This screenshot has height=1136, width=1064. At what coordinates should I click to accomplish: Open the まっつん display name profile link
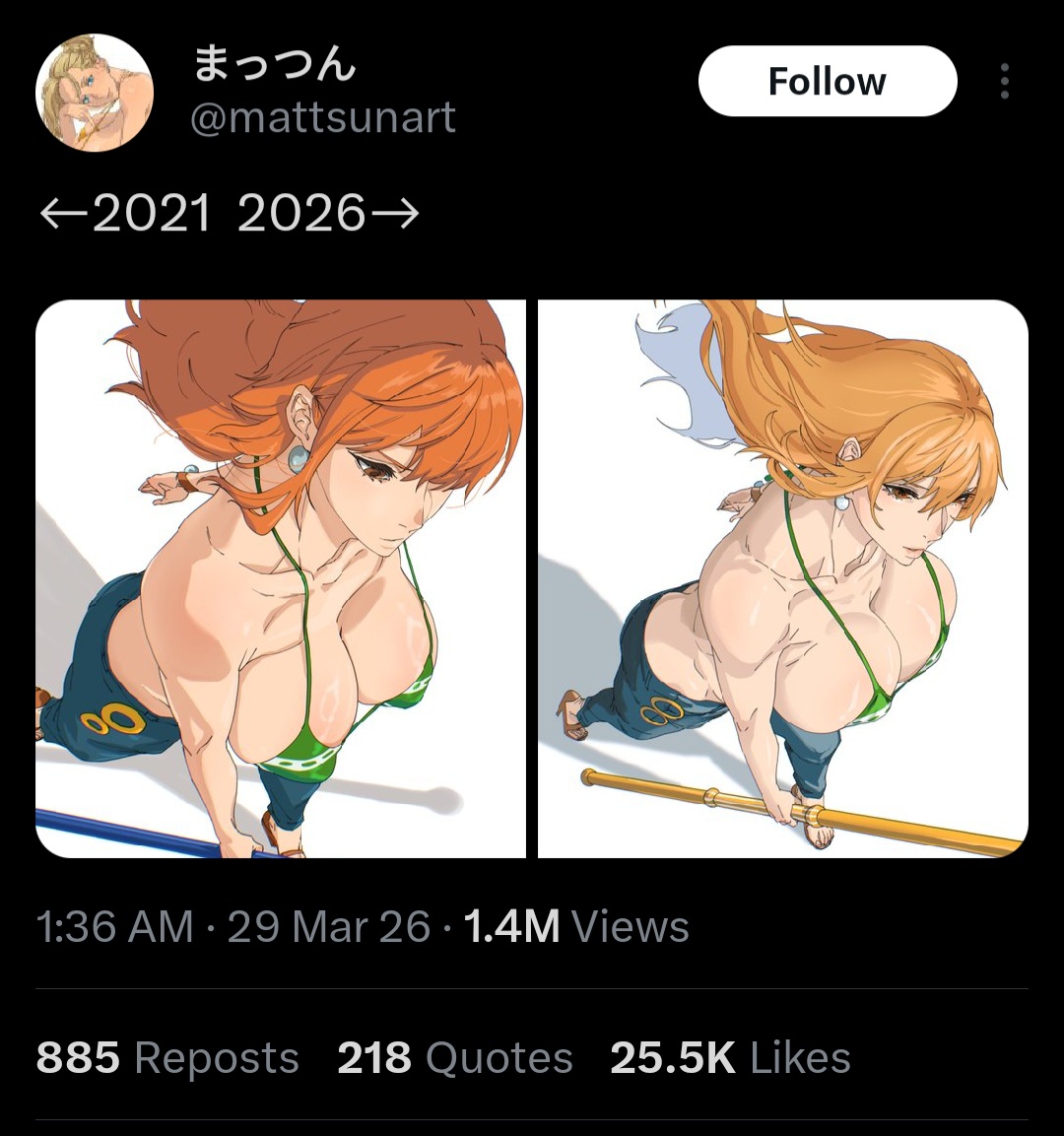[274, 63]
